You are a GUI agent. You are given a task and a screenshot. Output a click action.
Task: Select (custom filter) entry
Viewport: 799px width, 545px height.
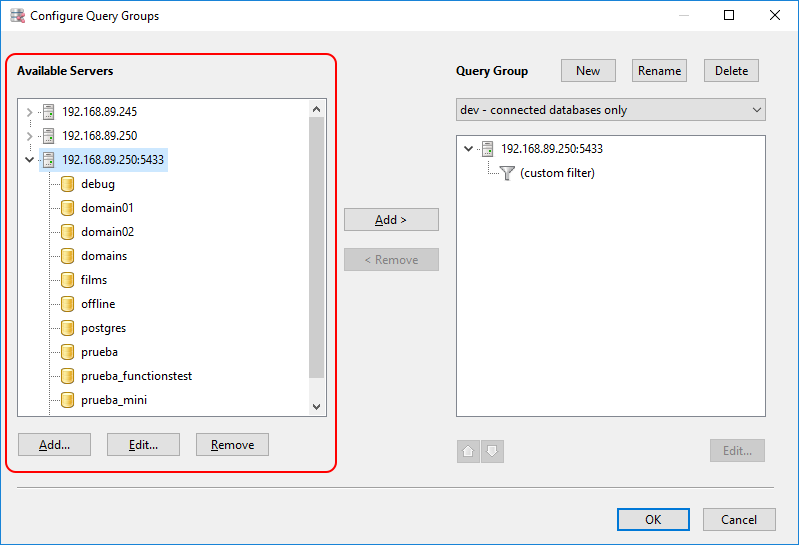tap(557, 173)
